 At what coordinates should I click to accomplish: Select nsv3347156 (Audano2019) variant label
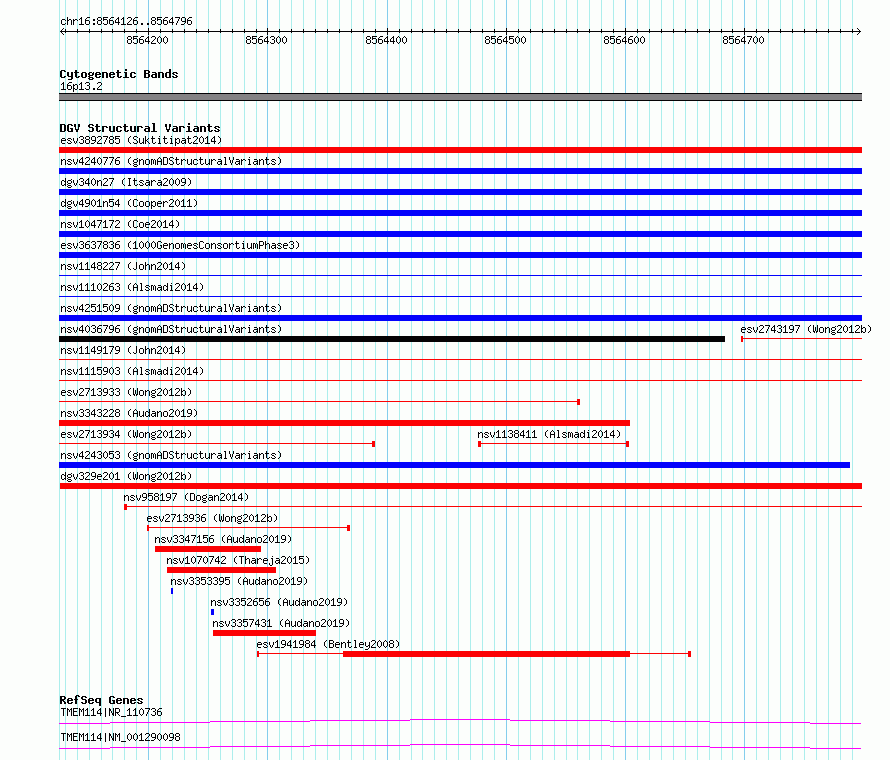[223, 539]
